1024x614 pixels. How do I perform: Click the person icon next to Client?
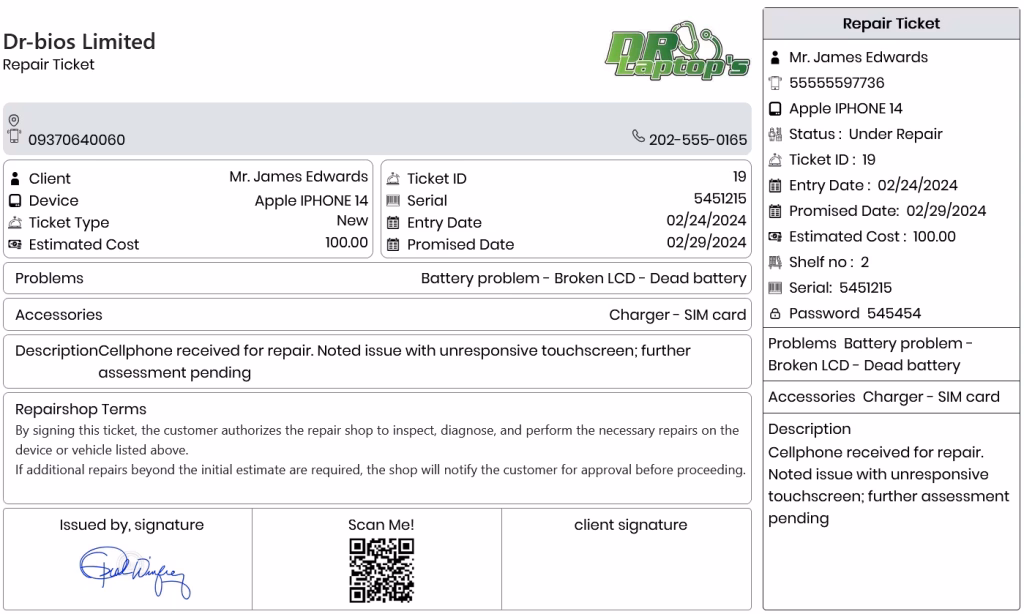pyautogui.click(x=15, y=178)
